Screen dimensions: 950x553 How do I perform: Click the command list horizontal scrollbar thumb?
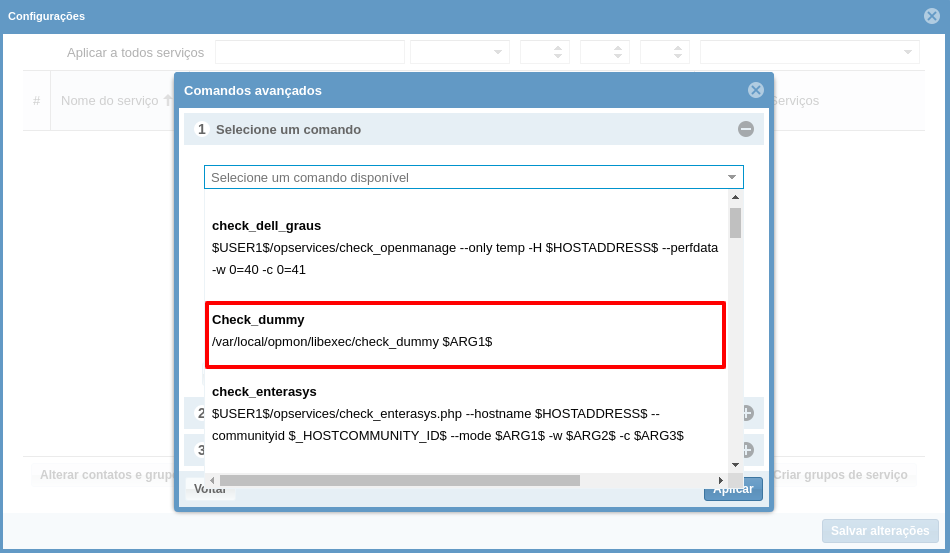click(400, 480)
